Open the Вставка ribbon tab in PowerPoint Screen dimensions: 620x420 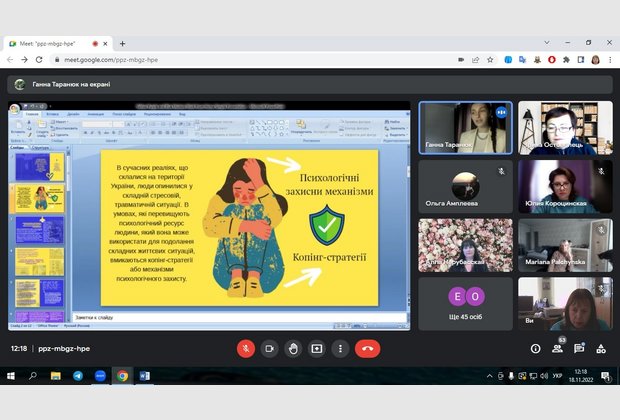(x=52, y=114)
